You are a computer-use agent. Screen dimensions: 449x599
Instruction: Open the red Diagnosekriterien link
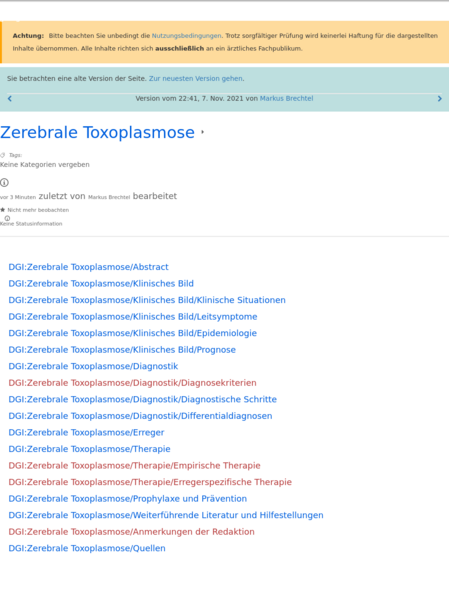pos(132,383)
